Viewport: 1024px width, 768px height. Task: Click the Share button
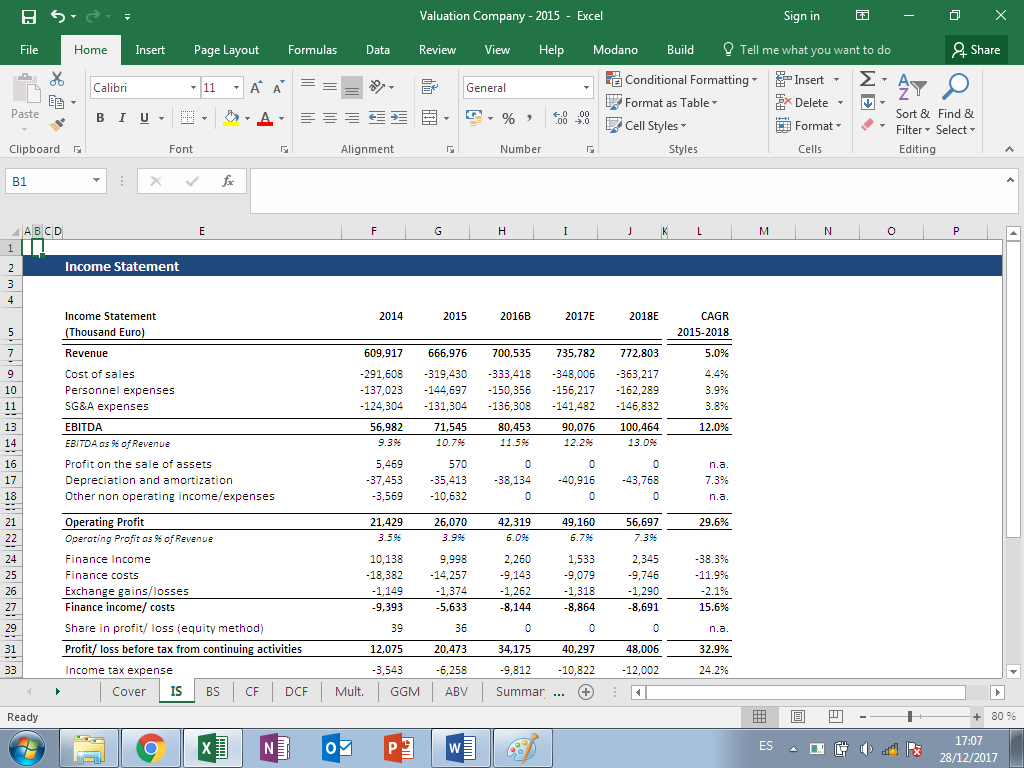pyautogui.click(x=975, y=49)
